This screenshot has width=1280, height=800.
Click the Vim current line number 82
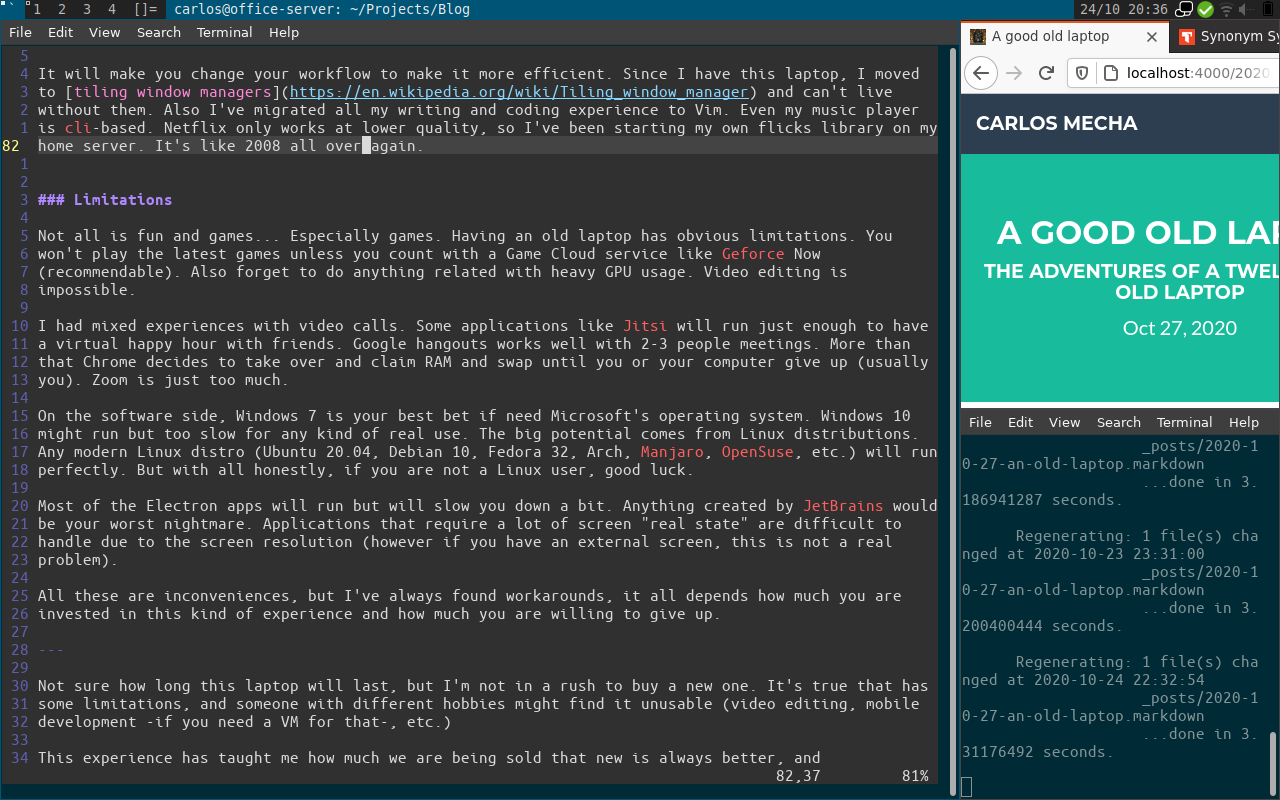(x=11, y=146)
